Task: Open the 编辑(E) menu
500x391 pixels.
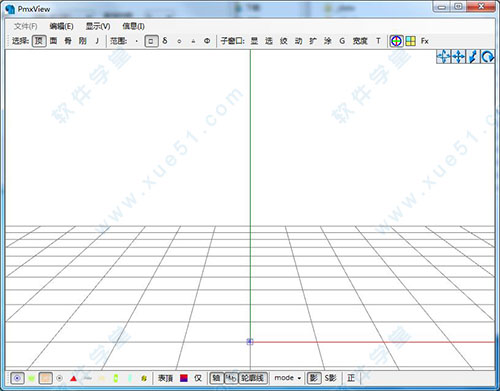Action: (61, 26)
